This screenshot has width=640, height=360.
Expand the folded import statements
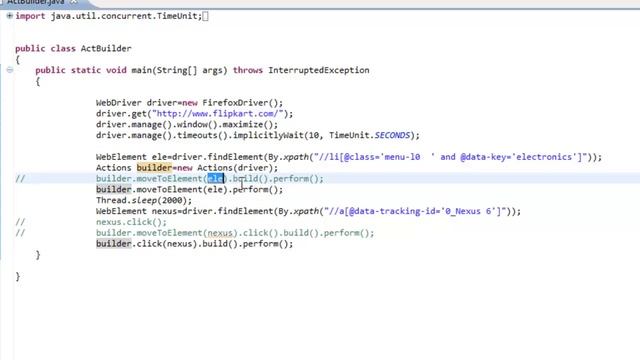pyautogui.click(x=9, y=16)
